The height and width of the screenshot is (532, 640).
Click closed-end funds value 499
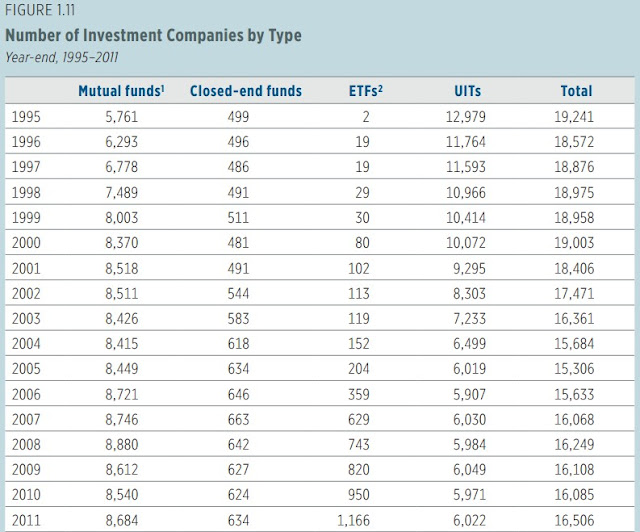(x=238, y=117)
